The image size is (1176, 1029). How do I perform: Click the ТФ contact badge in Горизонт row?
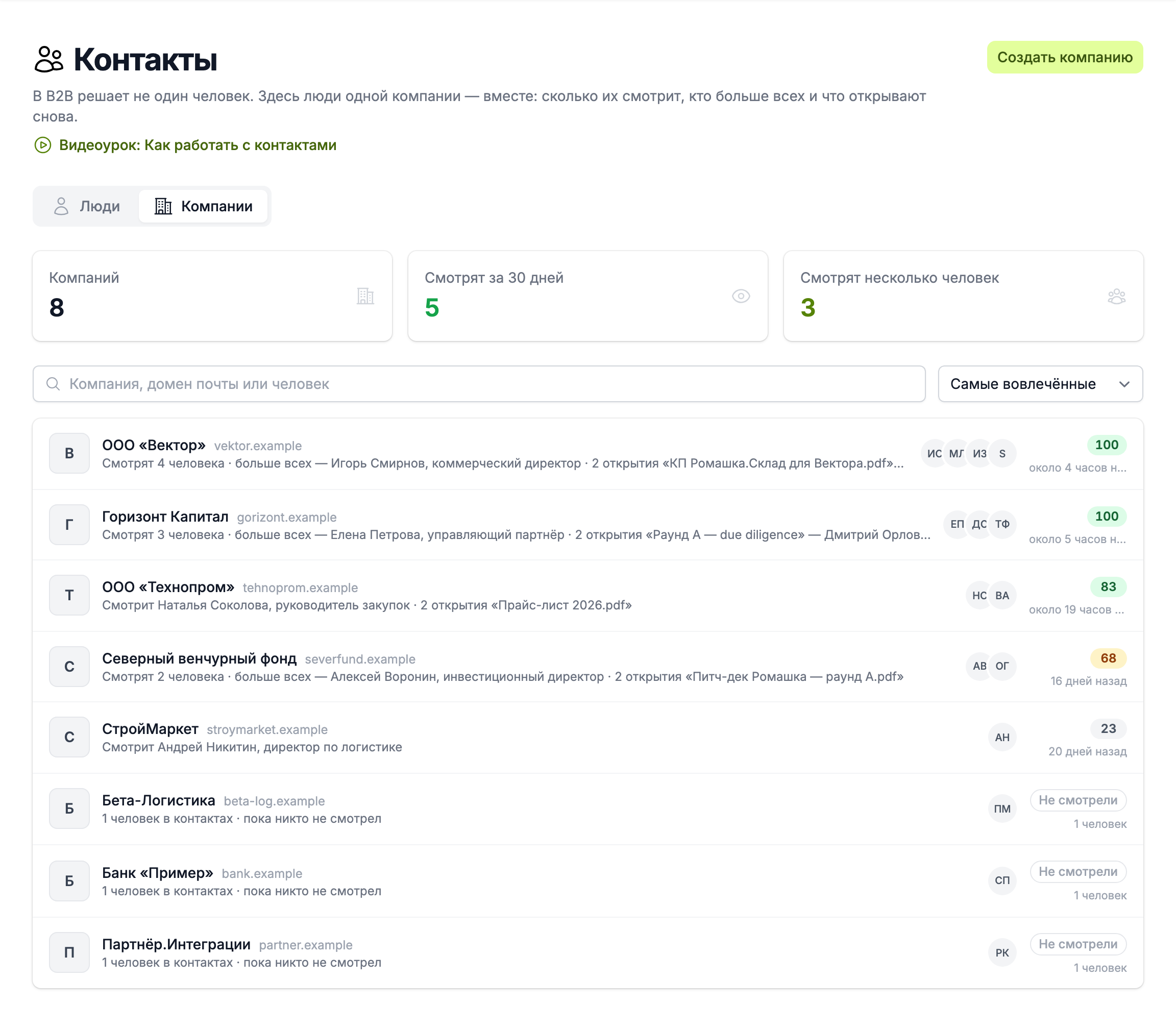click(1002, 524)
